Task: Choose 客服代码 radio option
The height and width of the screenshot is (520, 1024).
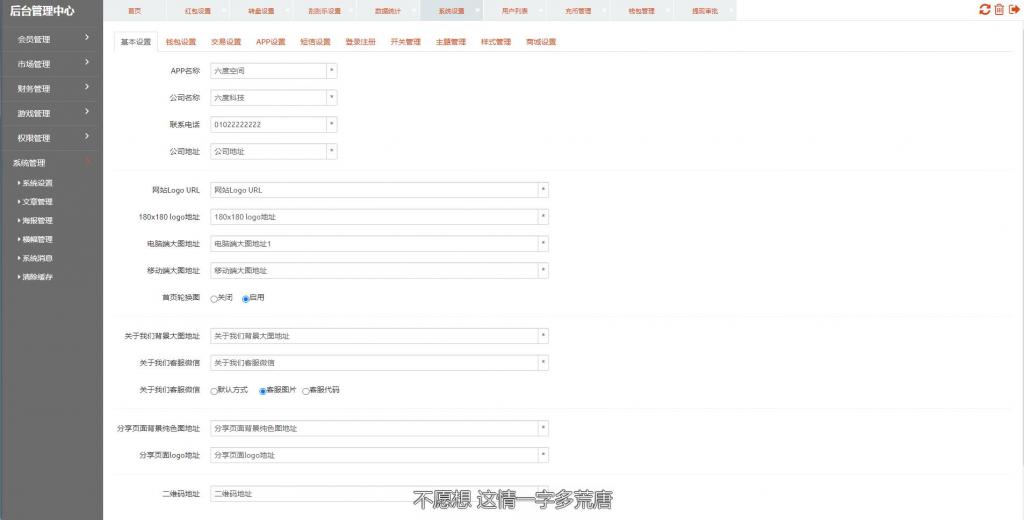Action: coord(306,390)
